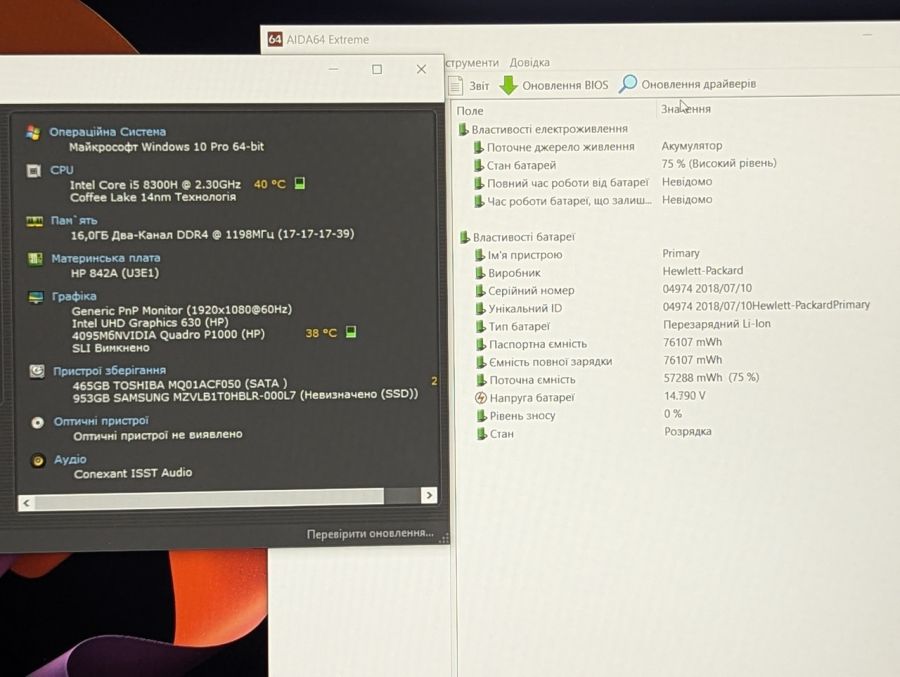Open the Довідка menu in AIDA64

click(x=529, y=62)
